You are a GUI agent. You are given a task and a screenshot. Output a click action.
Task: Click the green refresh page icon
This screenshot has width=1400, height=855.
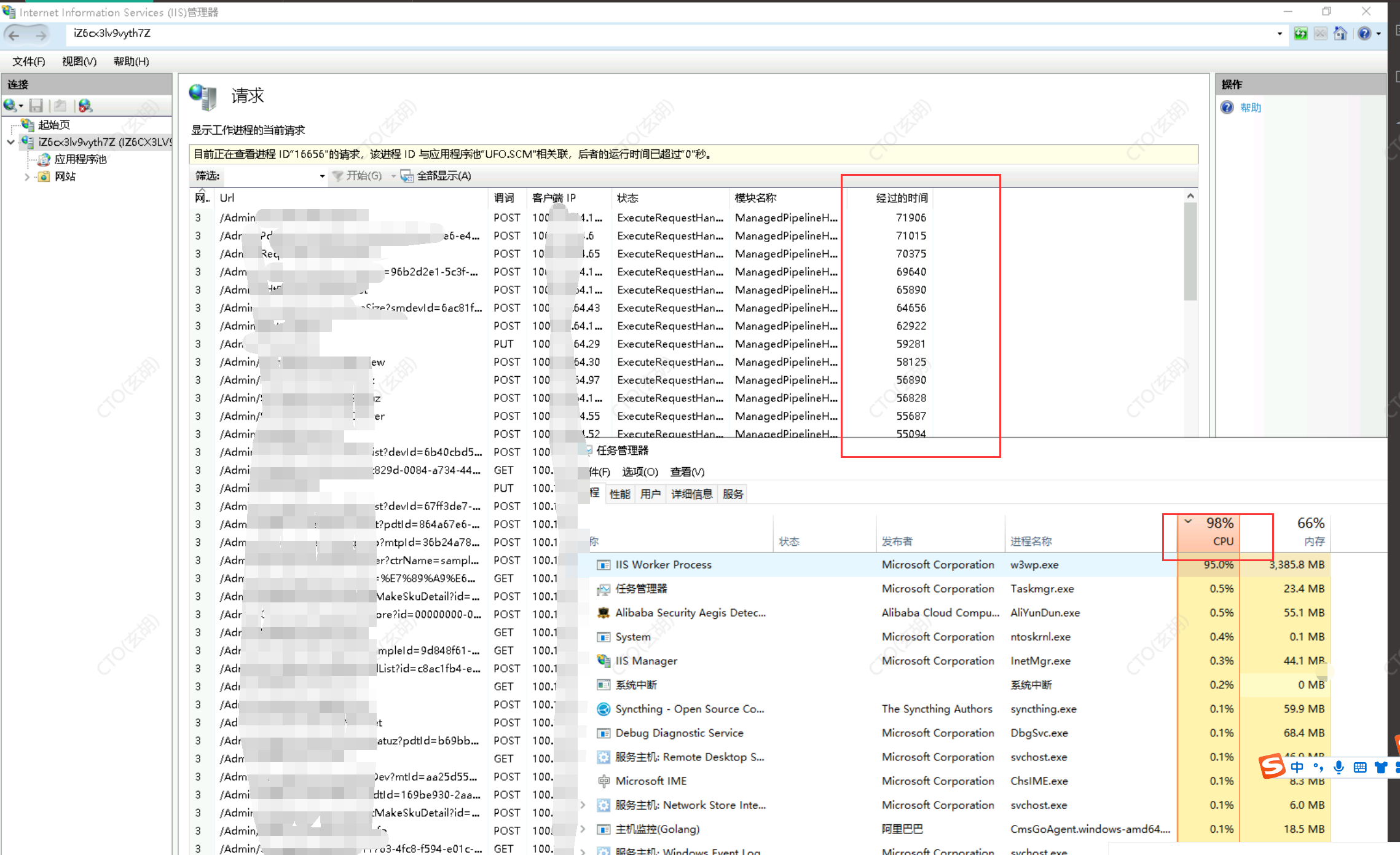pyautogui.click(x=1300, y=34)
